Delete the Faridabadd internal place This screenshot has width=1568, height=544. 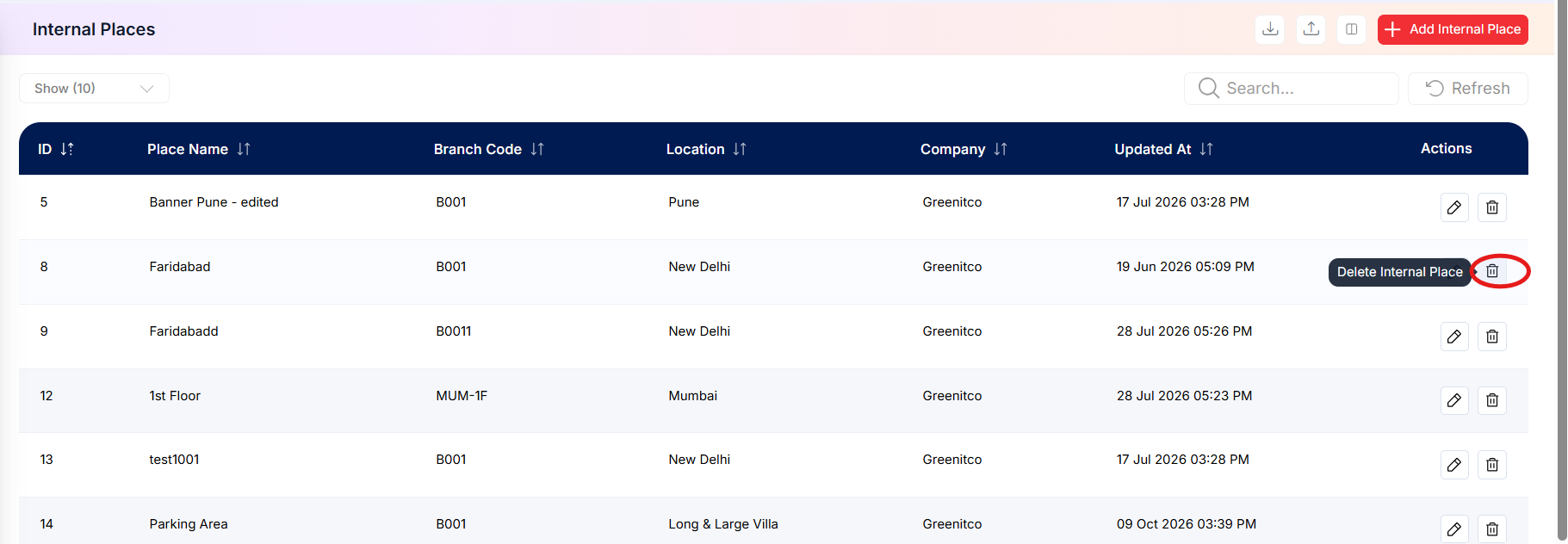pos(1492,337)
